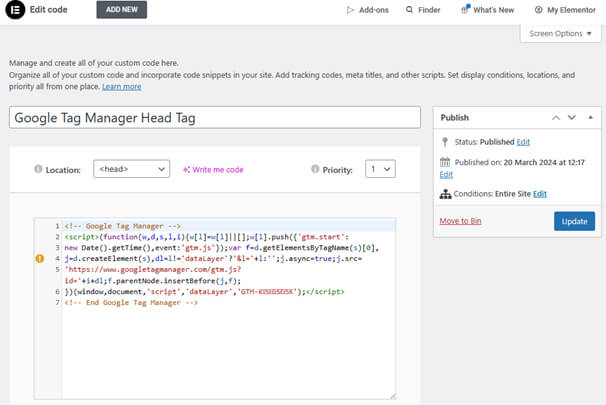Image resolution: width=606 pixels, height=405 pixels.
Task: Click the Write me code sparkle icon
Action: 186,170
